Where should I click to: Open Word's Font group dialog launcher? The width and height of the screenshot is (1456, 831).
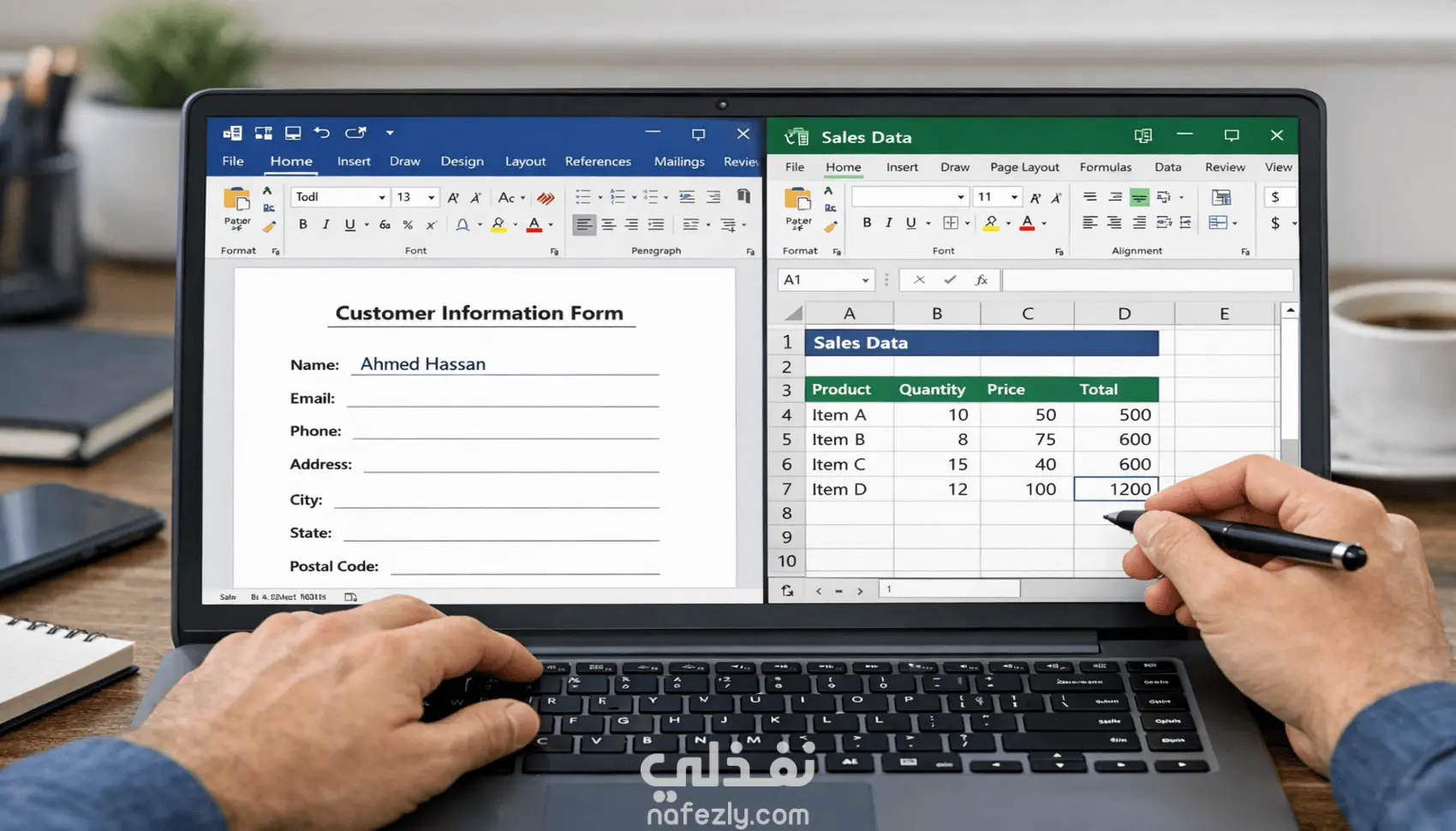point(554,251)
